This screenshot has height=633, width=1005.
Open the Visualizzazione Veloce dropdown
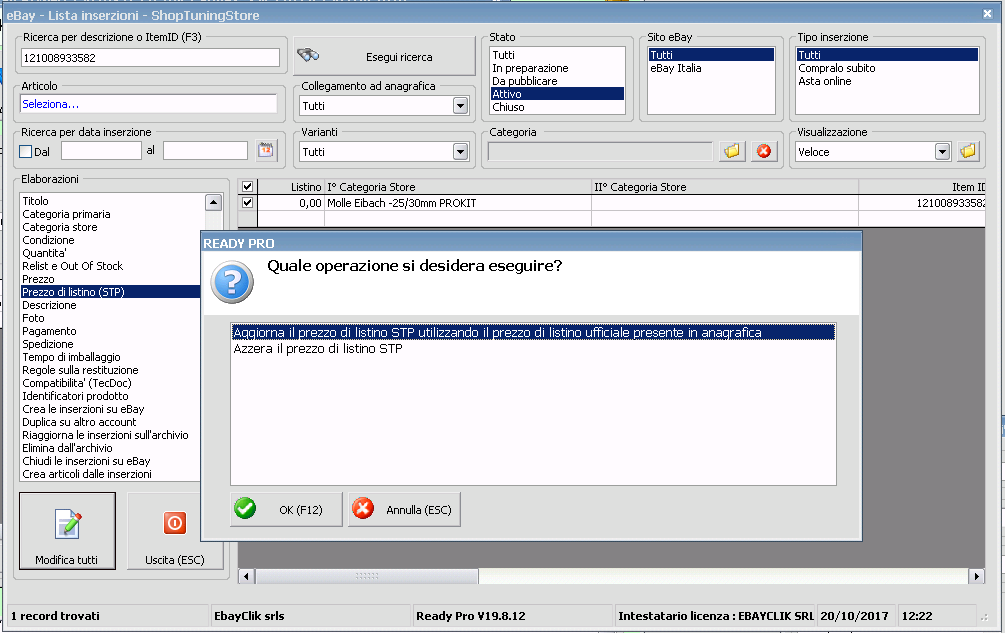pyautogui.click(x=942, y=152)
